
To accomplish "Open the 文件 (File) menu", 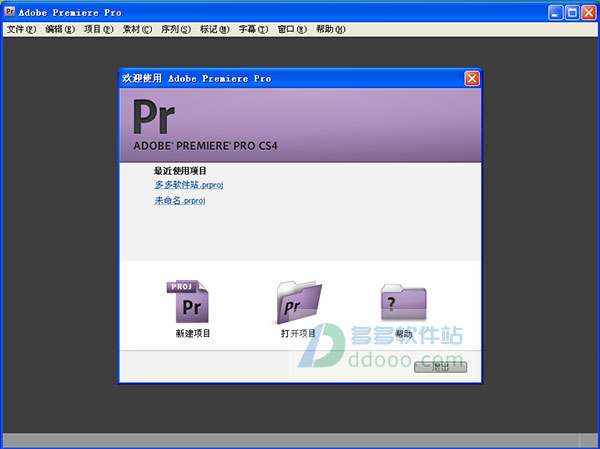I will click(x=21, y=29).
